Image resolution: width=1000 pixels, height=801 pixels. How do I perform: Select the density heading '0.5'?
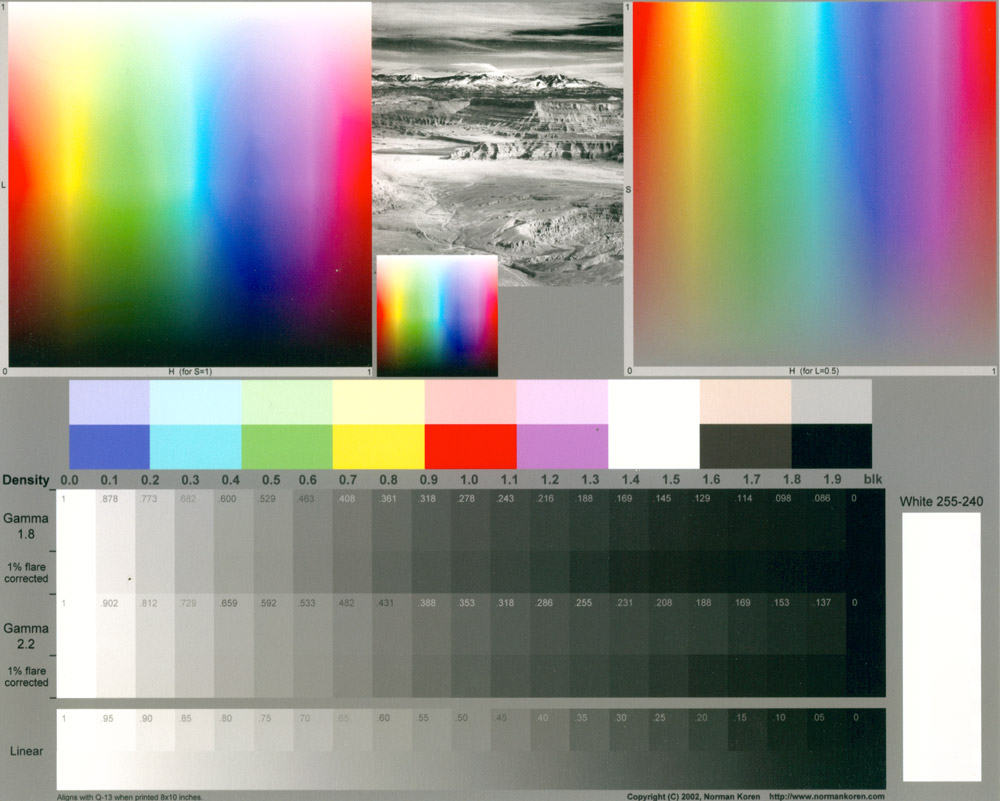coord(271,480)
